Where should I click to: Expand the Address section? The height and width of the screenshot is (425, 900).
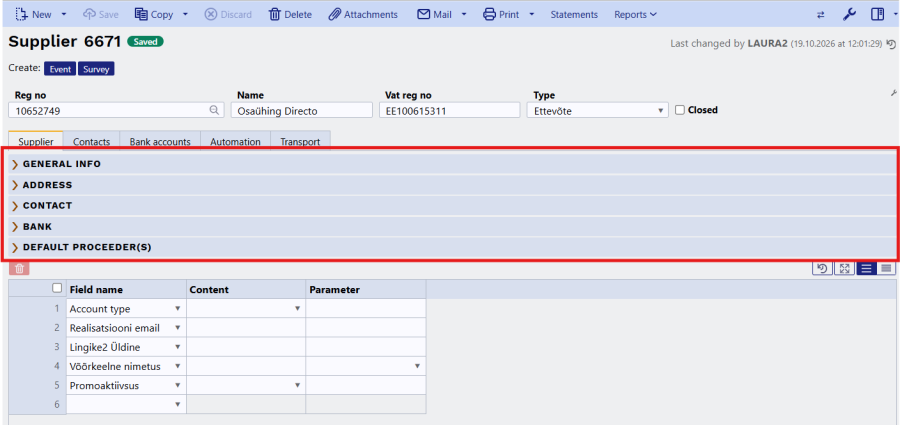451,185
